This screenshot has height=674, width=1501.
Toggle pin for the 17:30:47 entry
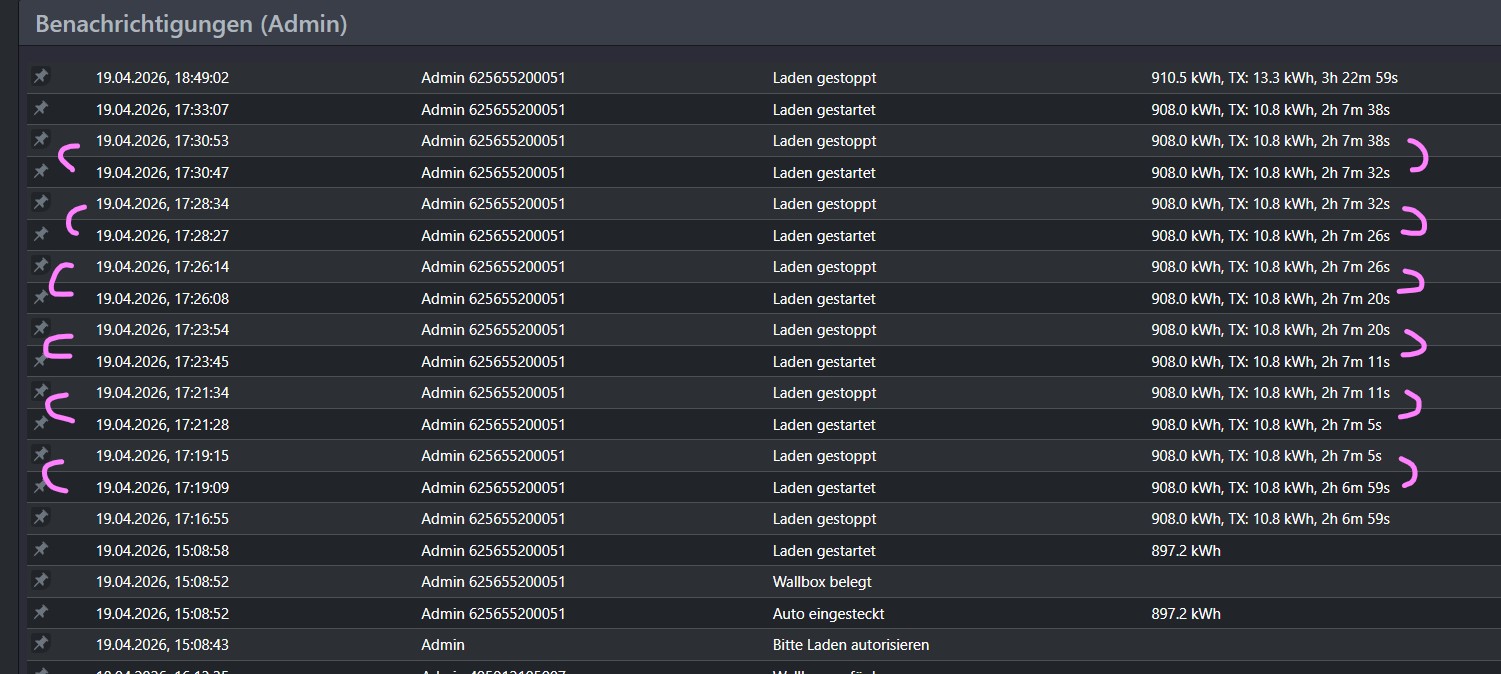pos(40,172)
